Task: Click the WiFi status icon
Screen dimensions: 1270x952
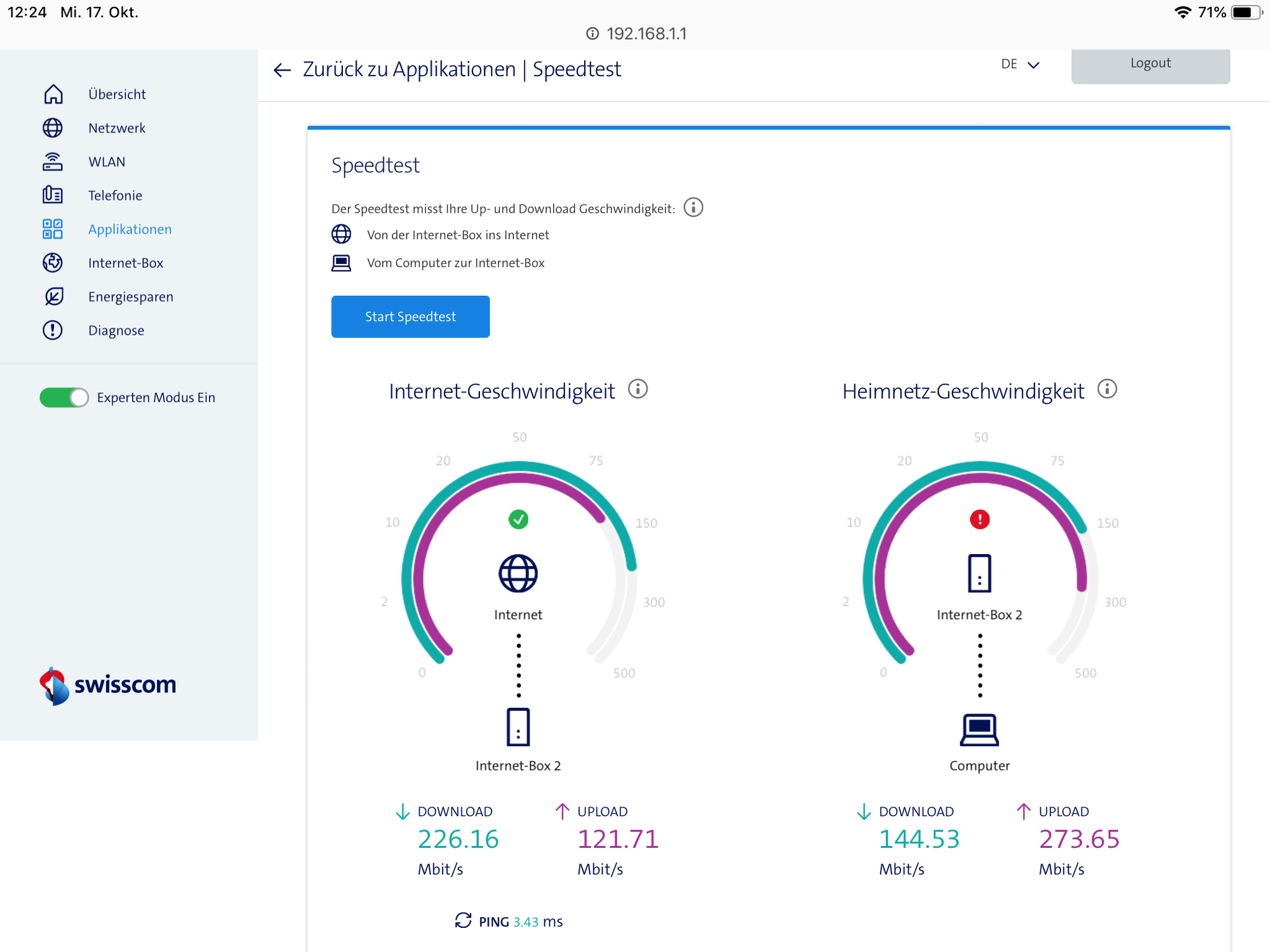Action: click(1182, 12)
